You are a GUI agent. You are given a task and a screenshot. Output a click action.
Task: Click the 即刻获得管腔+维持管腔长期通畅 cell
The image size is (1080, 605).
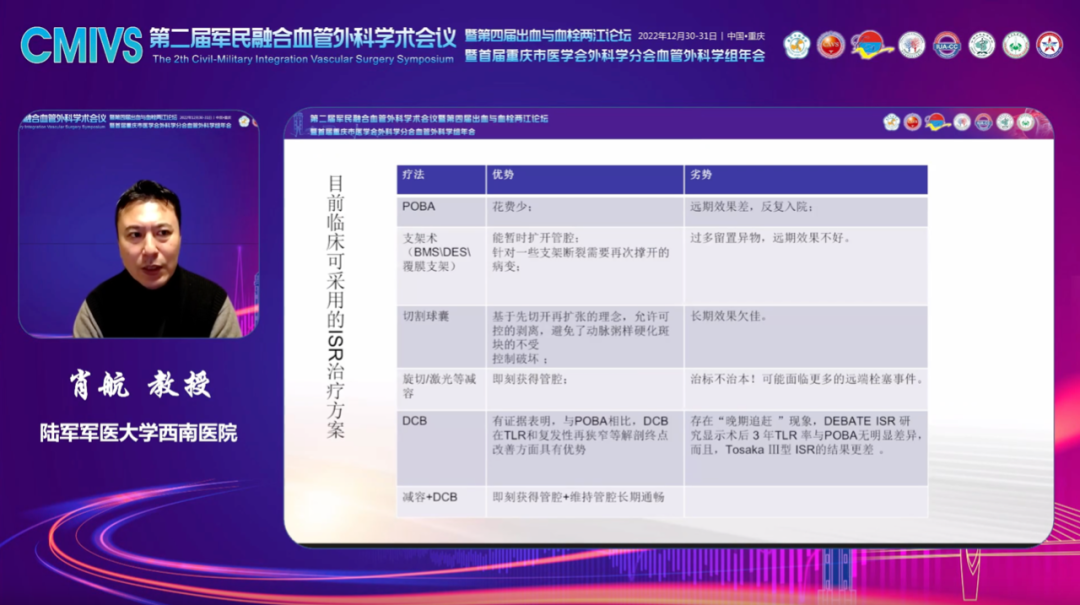coord(585,502)
